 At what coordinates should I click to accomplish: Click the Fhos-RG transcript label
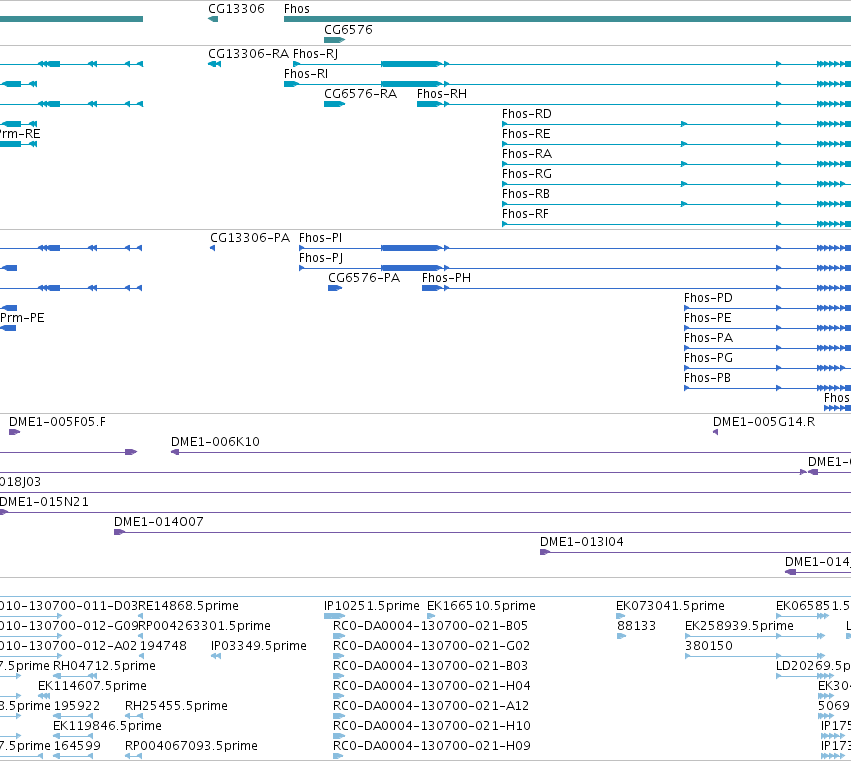526,174
